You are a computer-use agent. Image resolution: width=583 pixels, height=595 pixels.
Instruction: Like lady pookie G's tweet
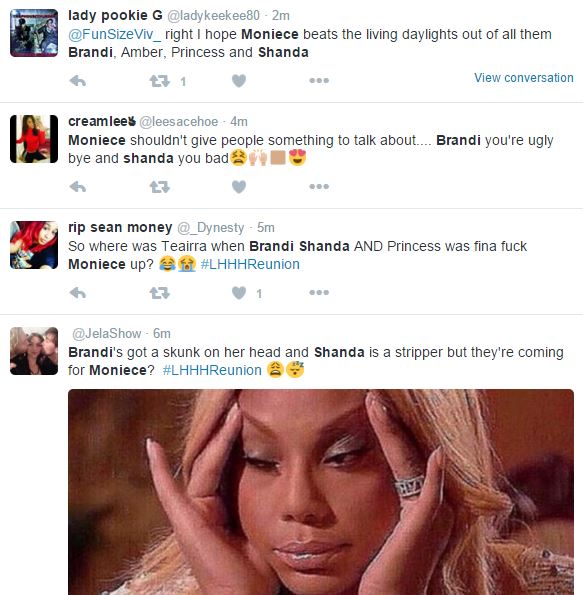point(239,81)
